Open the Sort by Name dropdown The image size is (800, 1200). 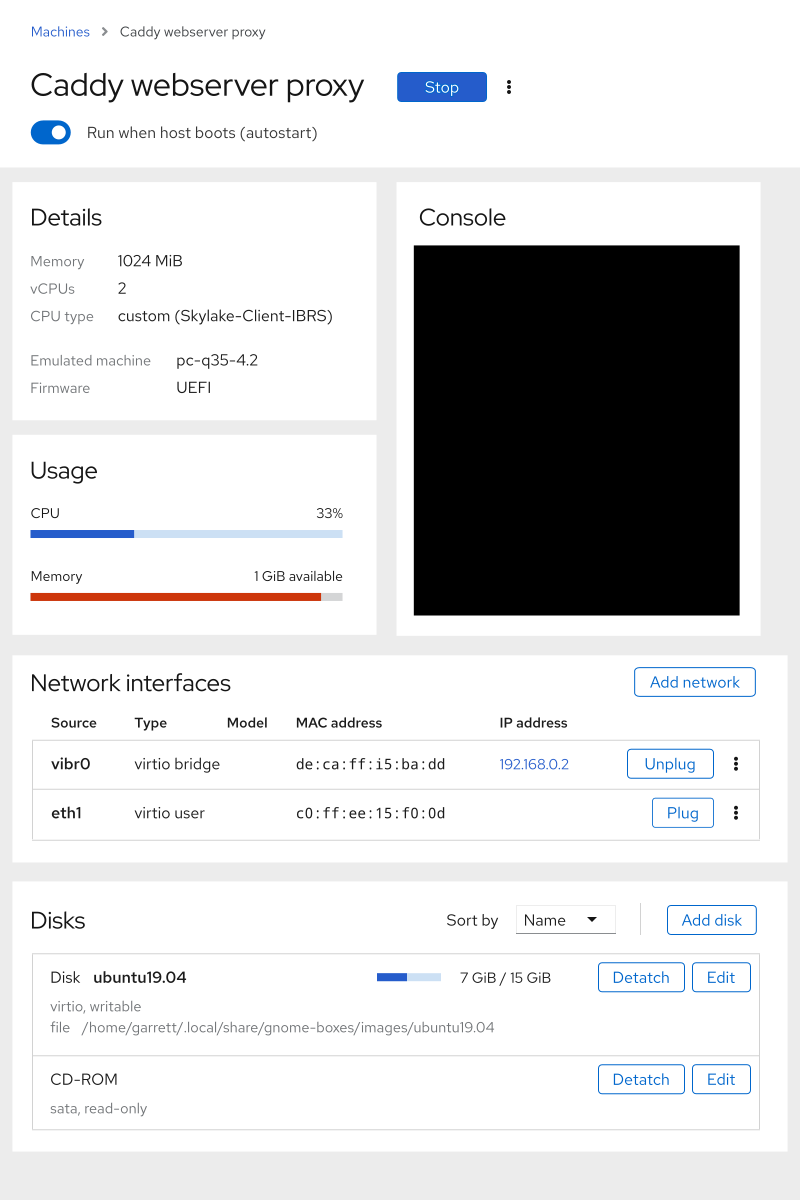point(565,919)
